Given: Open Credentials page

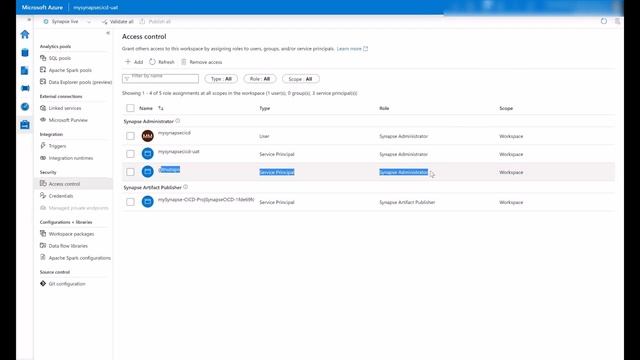Looking at the screenshot, I should pos(61,196).
